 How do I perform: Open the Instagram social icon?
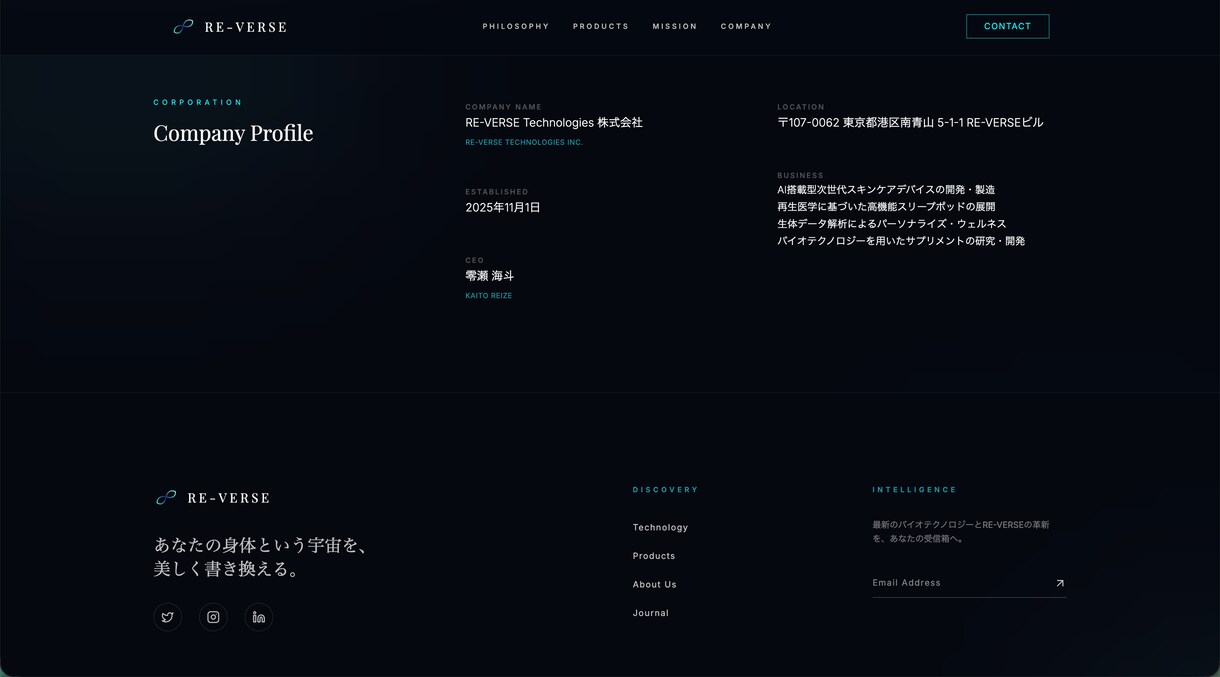pos(213,617)
